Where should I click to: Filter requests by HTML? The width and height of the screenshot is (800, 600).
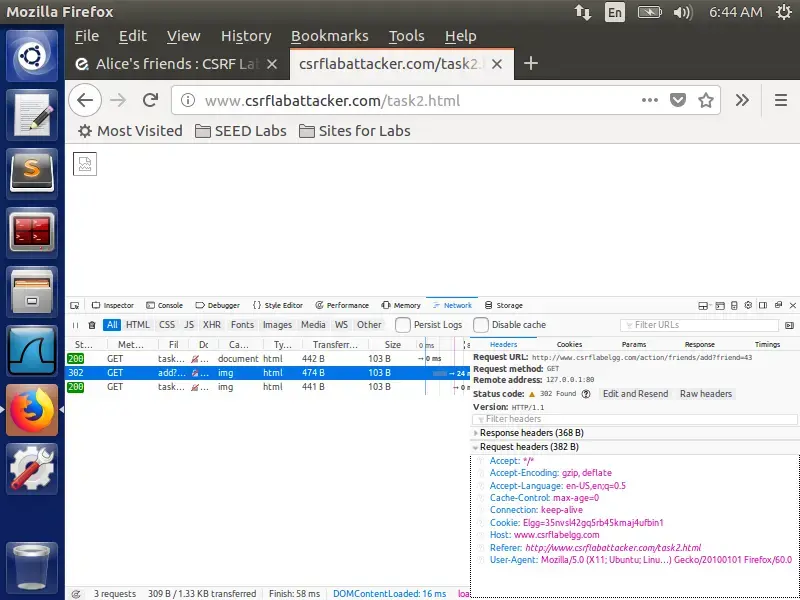click(x=138, y=325)
